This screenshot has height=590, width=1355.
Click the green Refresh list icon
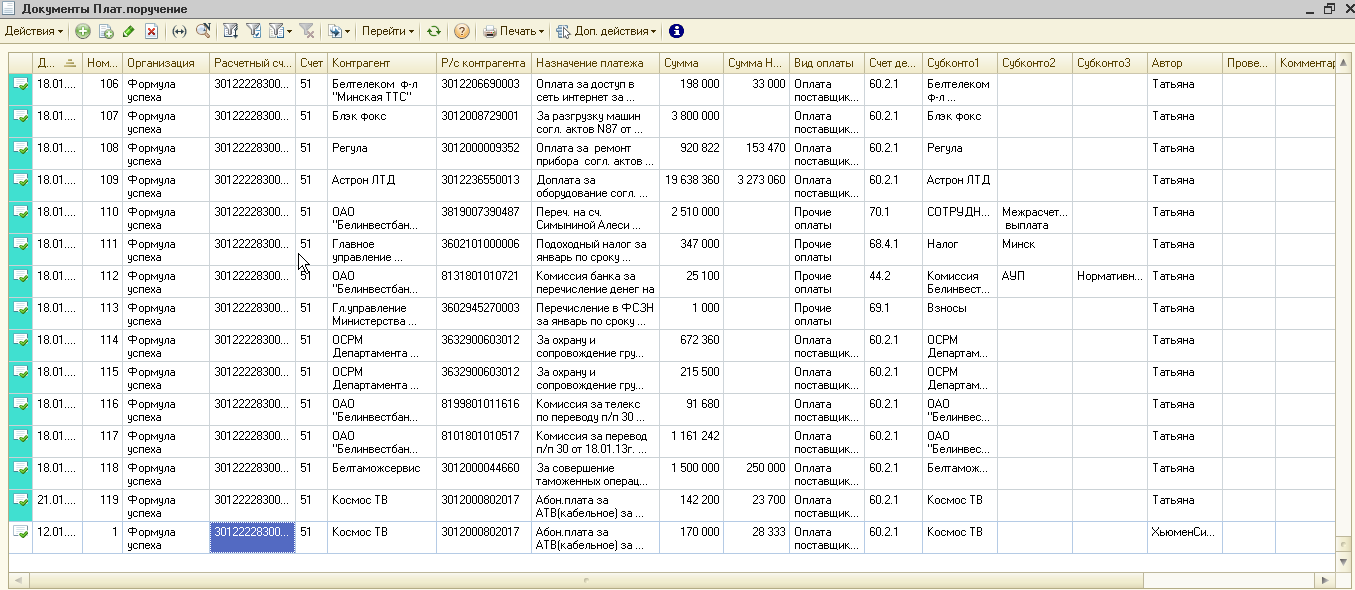coord(433,31)
